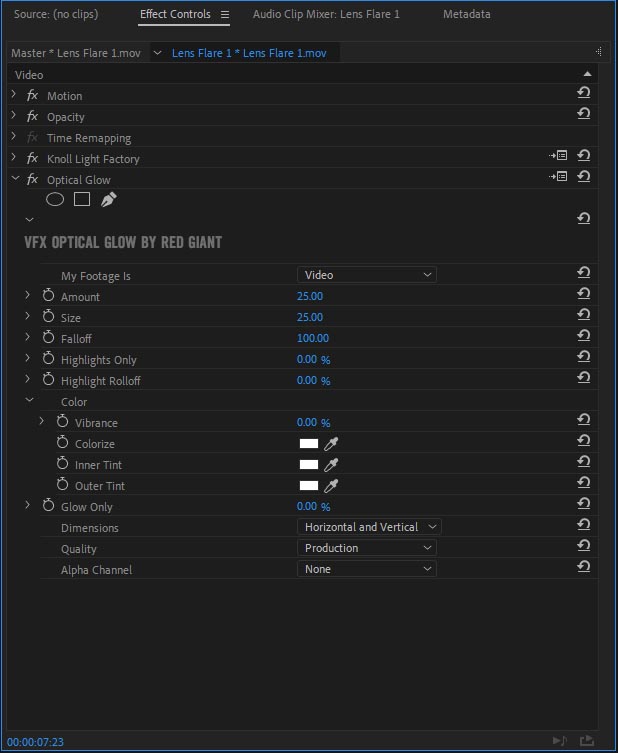Screen dimensions: 618x753
Task: Toggle the Opacity fx effect
Action: tap(32, 117)
